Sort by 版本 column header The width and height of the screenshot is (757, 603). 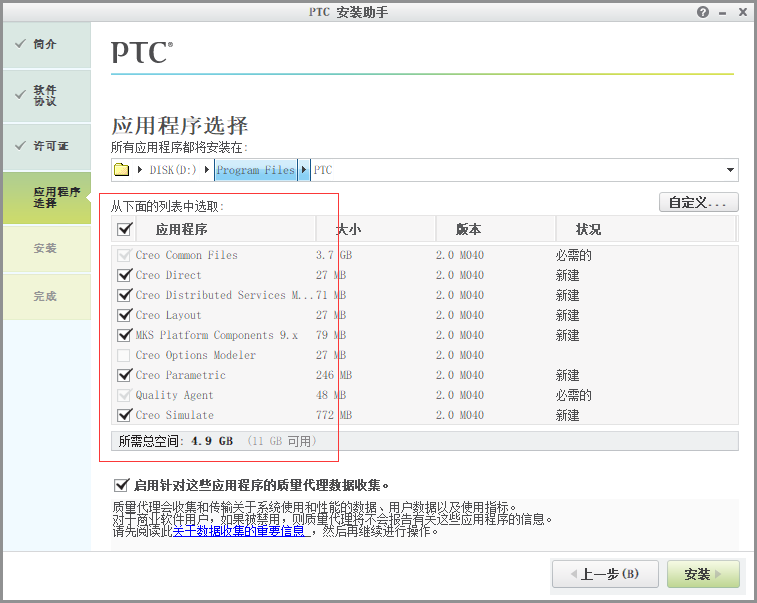point(495,229)
